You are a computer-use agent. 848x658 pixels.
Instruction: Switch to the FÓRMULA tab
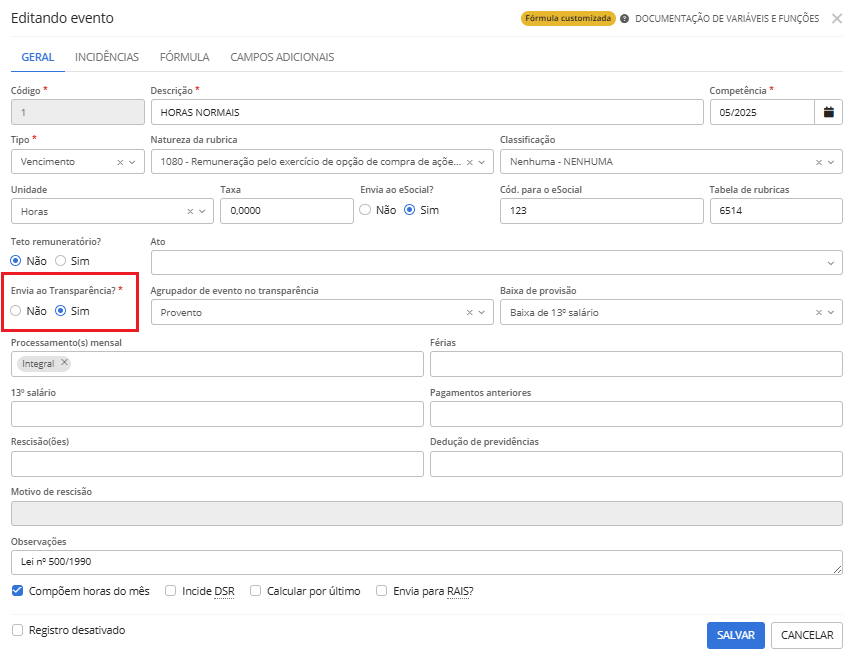pos(185,57)
